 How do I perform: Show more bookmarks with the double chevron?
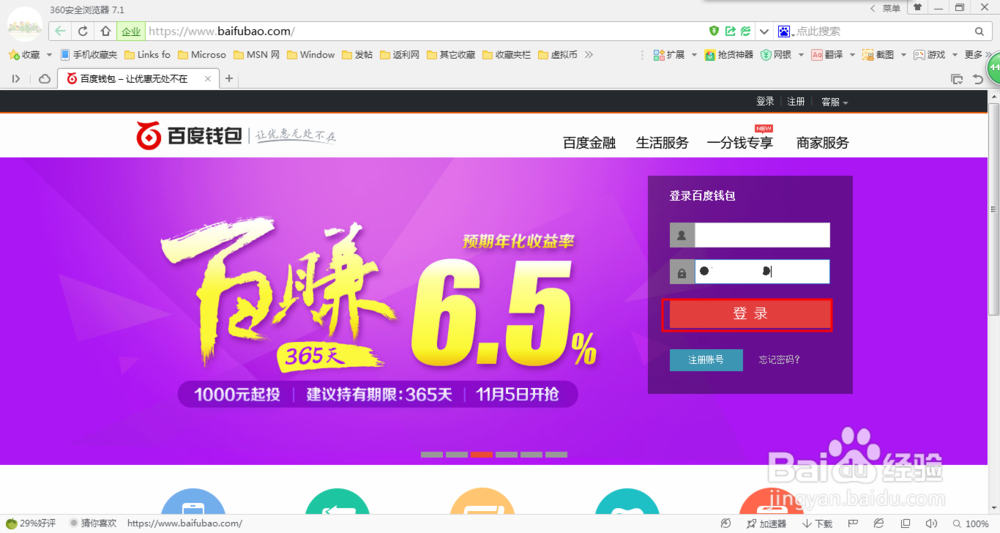(x=589, y=55)
